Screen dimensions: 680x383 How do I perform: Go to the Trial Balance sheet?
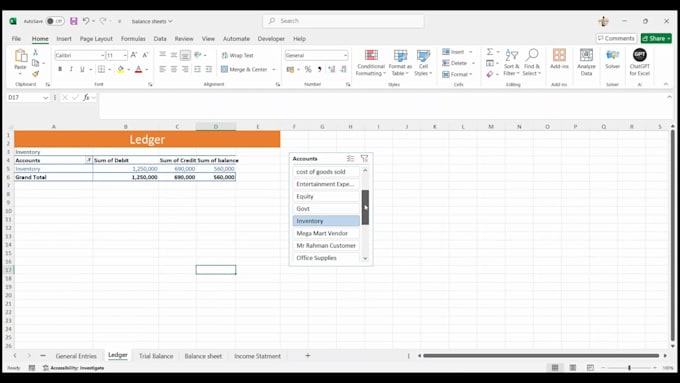pyautogui.click(x=156, y=356)
